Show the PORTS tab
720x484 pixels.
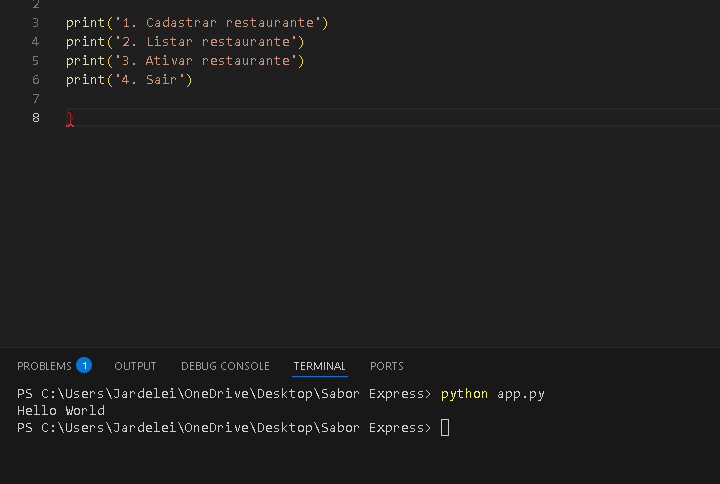(x=387, y=366)
